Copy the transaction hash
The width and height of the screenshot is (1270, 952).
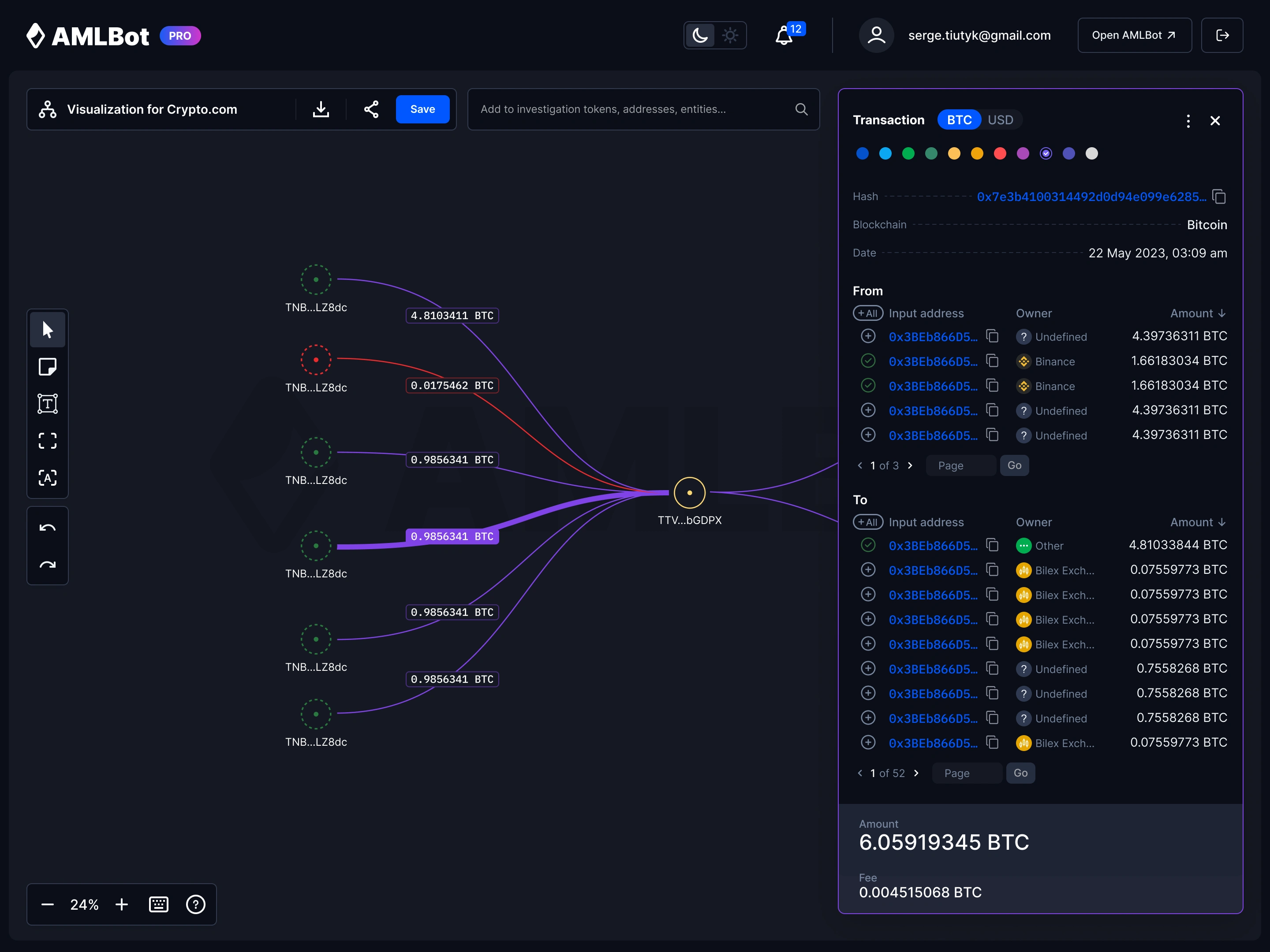tap(1219, 197)
